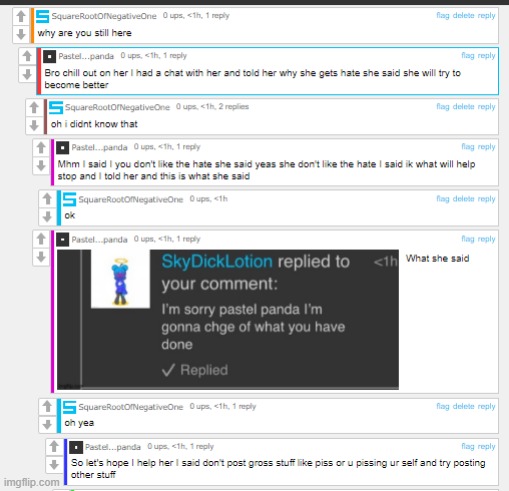Screen dimensions: 509x491
Task: Reply to the 'Mhm I said' comment
Action: (x=486, y=147)
